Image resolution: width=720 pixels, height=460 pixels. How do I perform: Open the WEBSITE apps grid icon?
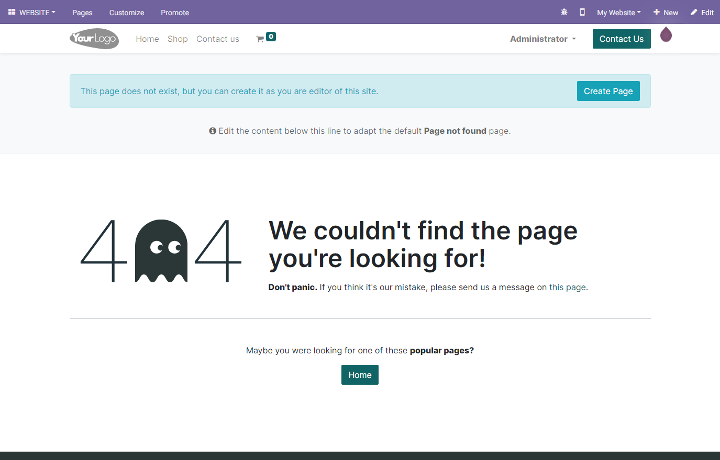[11, 12]
